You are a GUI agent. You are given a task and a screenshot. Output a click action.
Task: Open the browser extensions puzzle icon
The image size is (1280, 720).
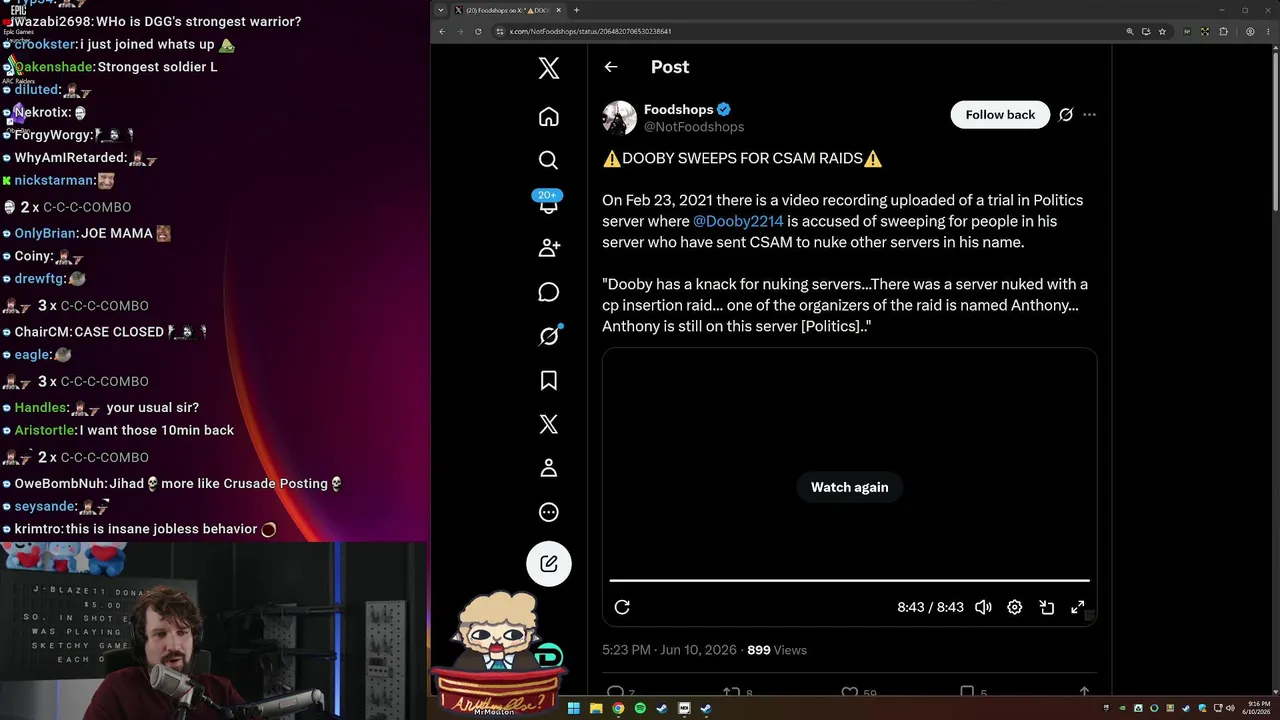[x=1223, y=31]
